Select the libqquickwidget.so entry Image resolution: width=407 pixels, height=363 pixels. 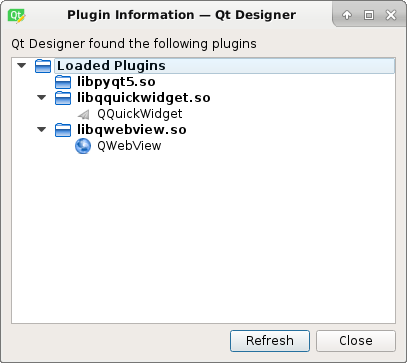[x=144, y=98]
